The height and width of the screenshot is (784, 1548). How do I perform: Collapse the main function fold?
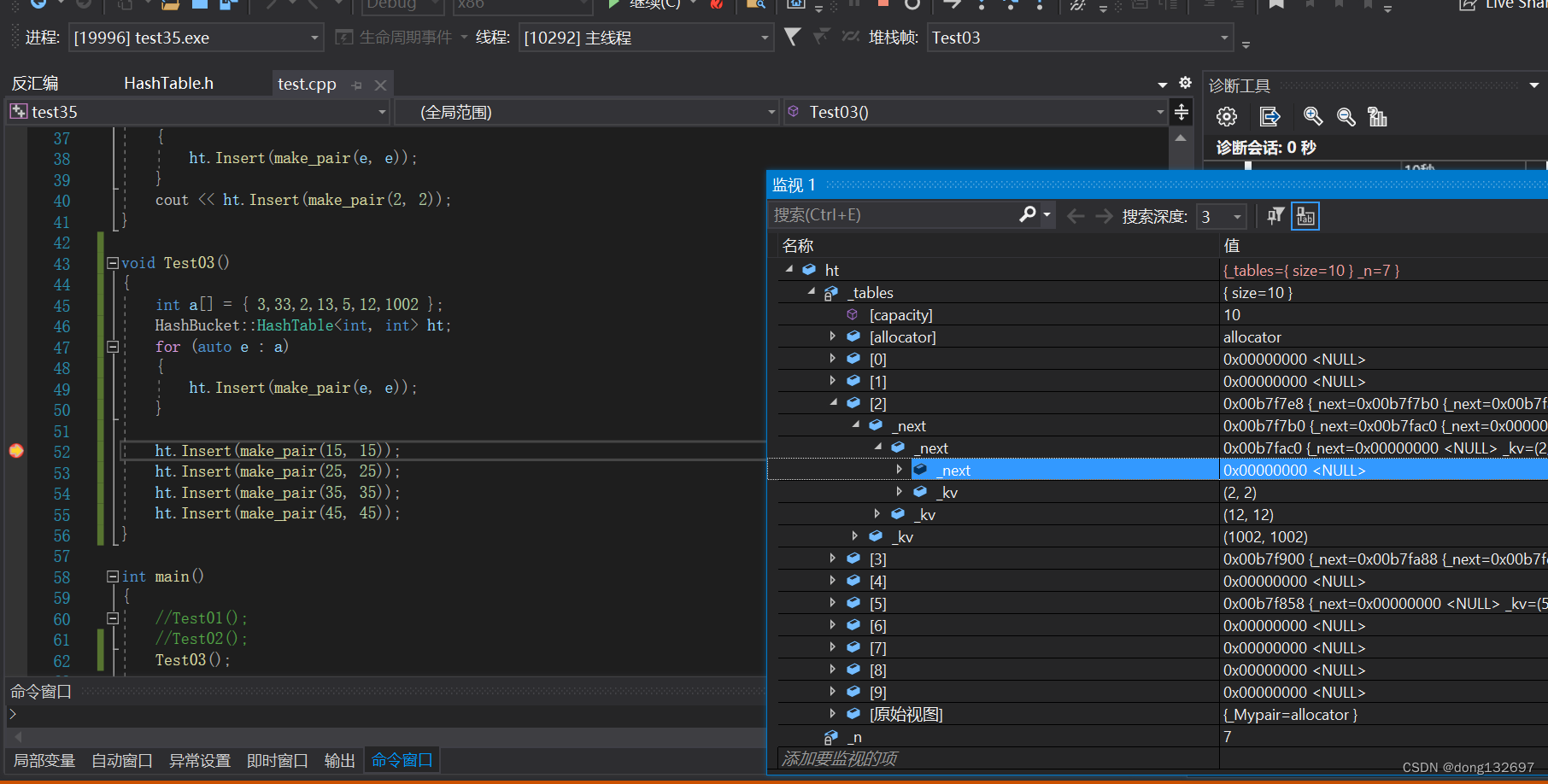pyautogui.click(x=112, y=576)
